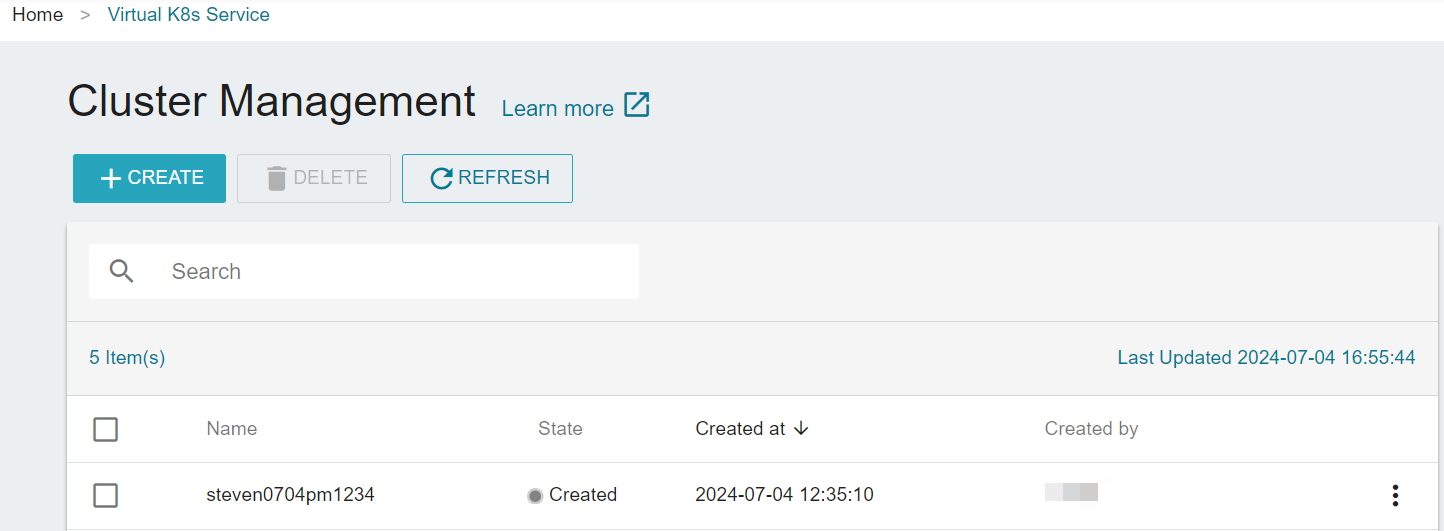
Task: Check the box for steven0704pm1234 row
Action: click(105, 495)
